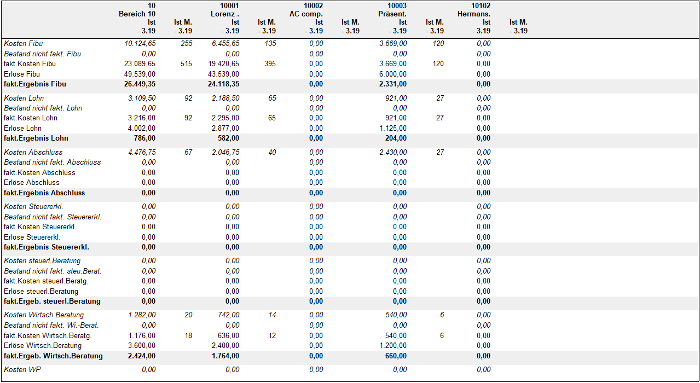Click the 'Erlöse steuerl.Beratung' row label

[41, 291]
